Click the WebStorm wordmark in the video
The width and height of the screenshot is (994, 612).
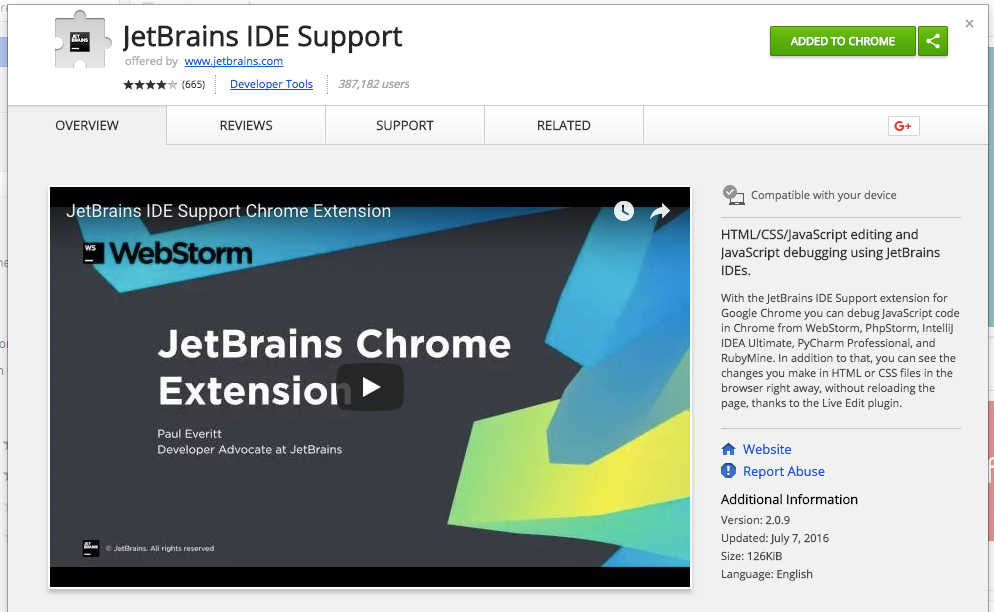click(x=181, y=253)
